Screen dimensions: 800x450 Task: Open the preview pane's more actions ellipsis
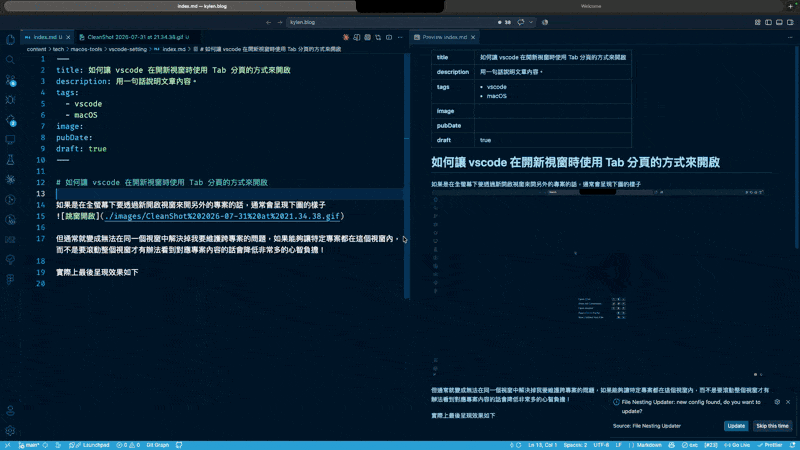[790, 37]
